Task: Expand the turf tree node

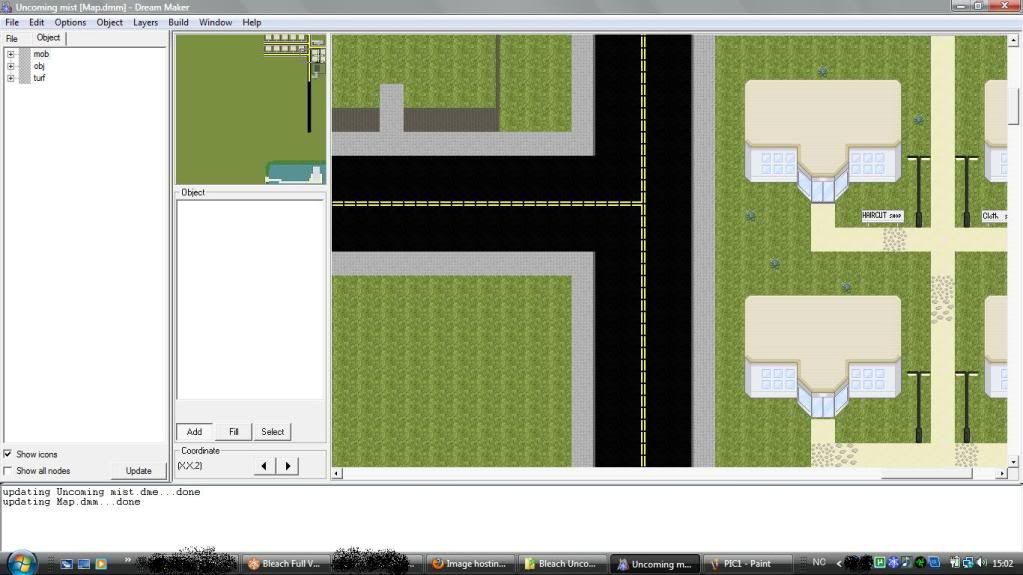Action: point(11,78)
